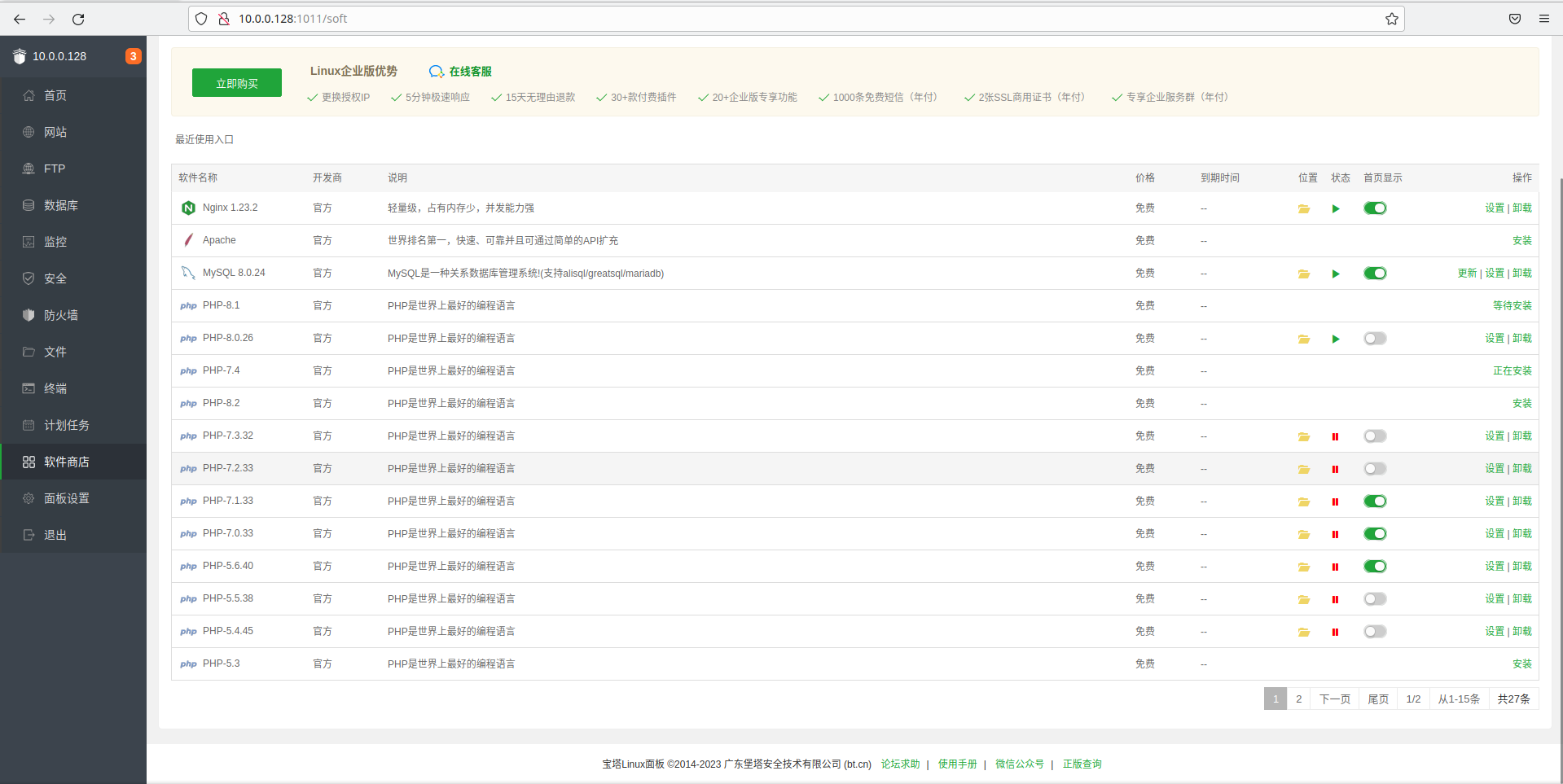Click 下一页 pagination button
This screenshot has height=784, width=1563.
click(x=1334, y=699)
